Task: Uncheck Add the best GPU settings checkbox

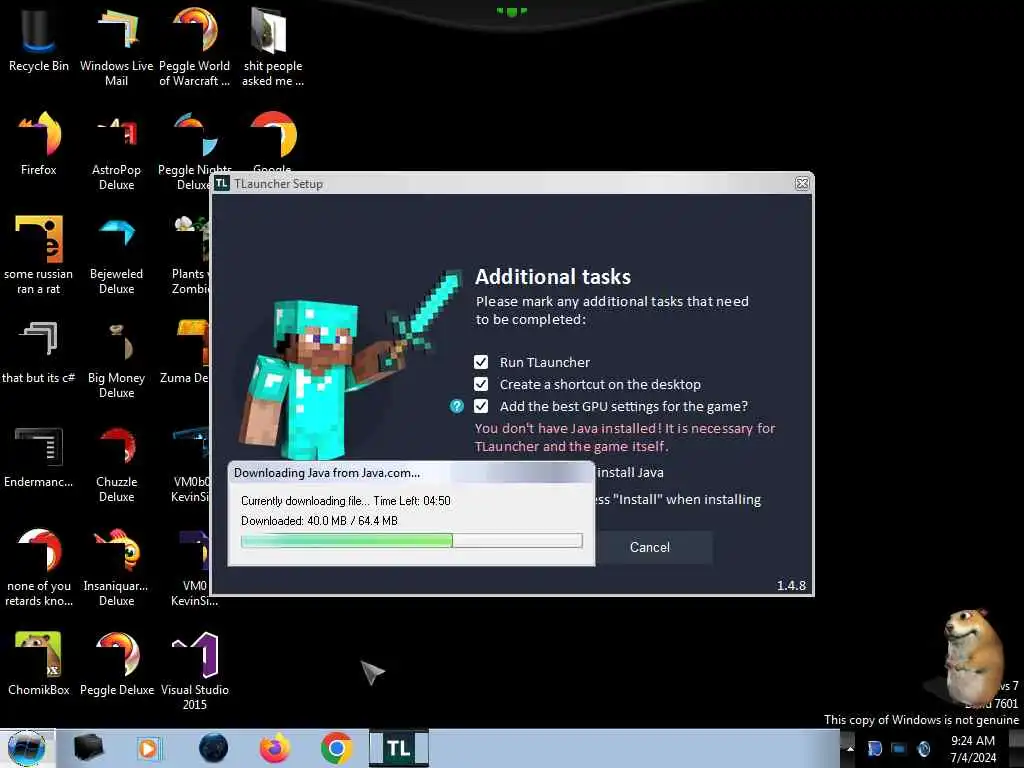Action: [x=481, y=406]
